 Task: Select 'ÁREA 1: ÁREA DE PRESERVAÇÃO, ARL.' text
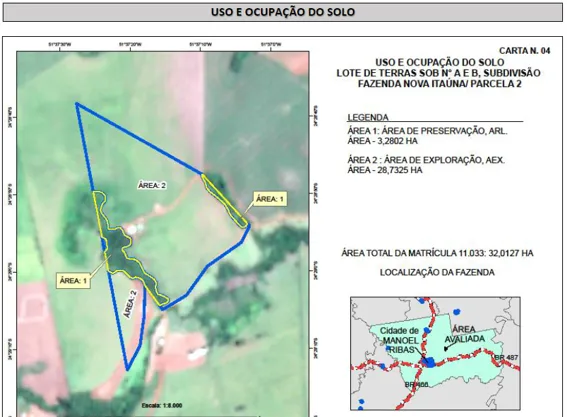pos(427,131)
